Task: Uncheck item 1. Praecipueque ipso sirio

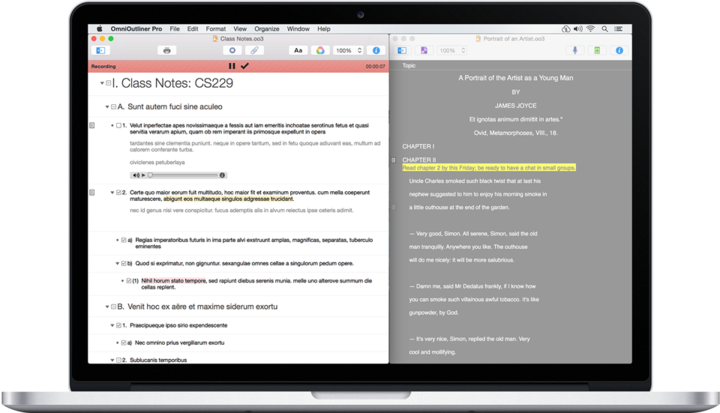Action: coord(119,326)
